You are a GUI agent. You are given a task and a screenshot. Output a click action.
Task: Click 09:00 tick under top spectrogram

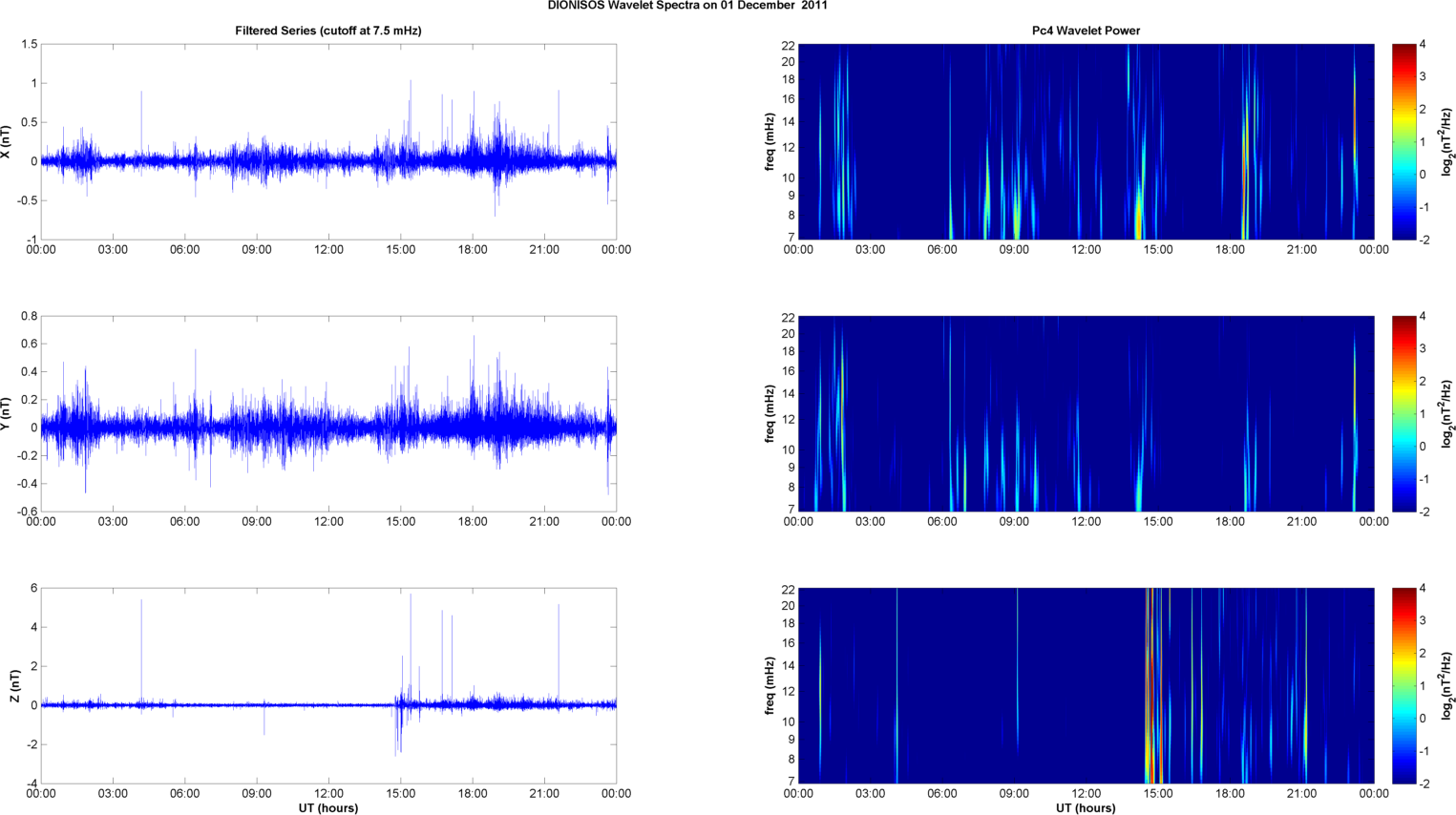(1014, 250)
